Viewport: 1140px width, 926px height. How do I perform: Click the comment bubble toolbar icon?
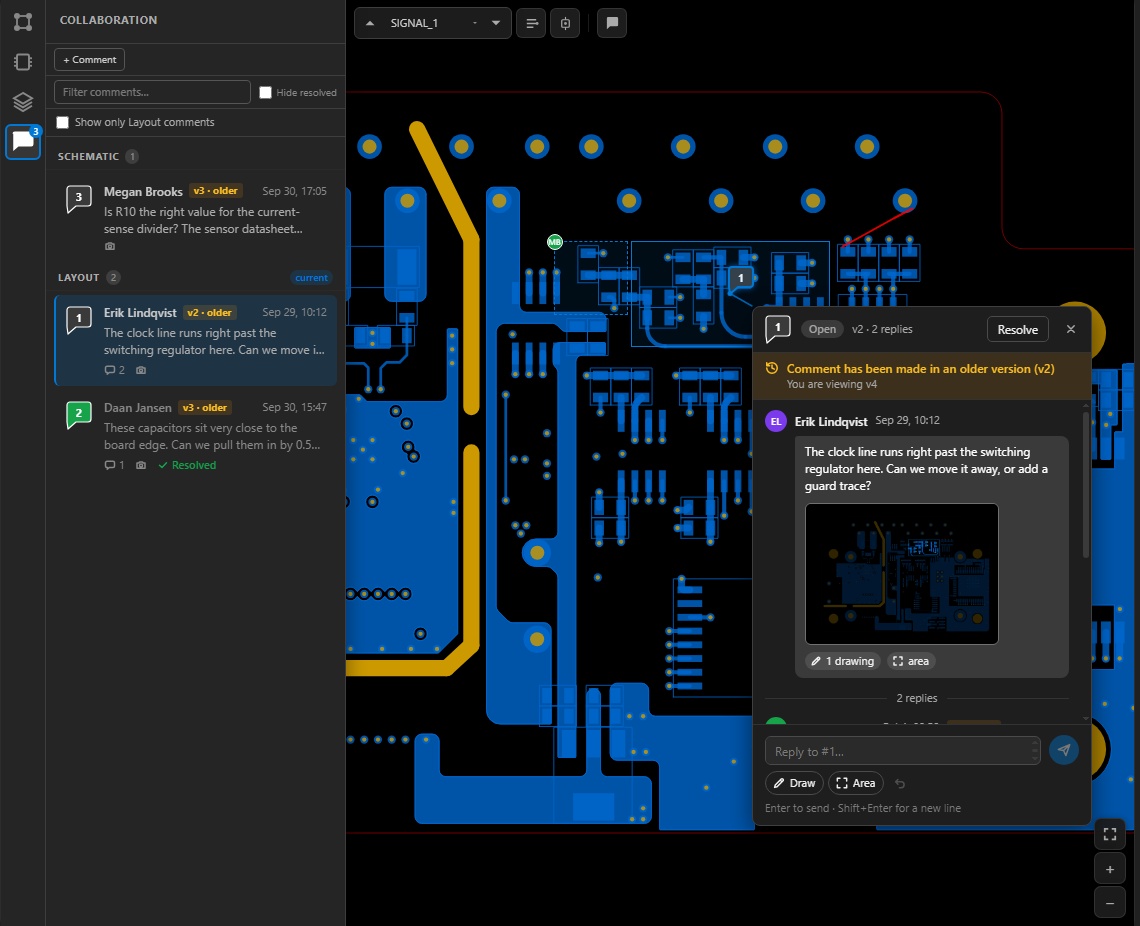click(x=612, y=23)
